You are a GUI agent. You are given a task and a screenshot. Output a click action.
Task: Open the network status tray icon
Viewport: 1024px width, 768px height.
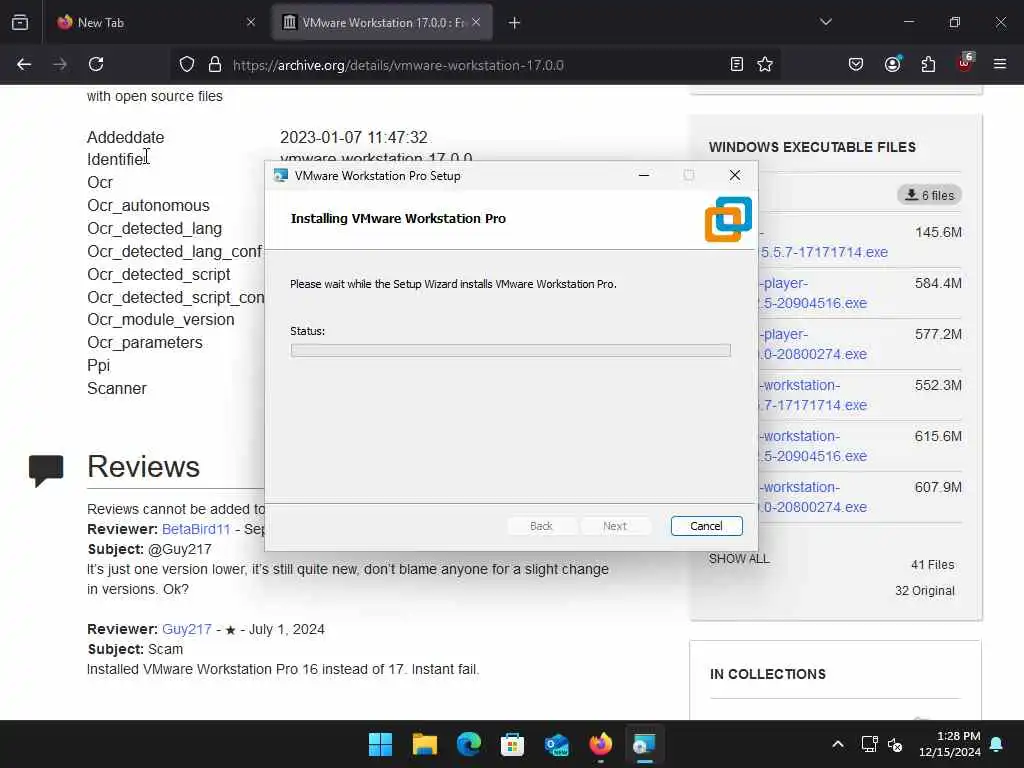tap(869, 744)
